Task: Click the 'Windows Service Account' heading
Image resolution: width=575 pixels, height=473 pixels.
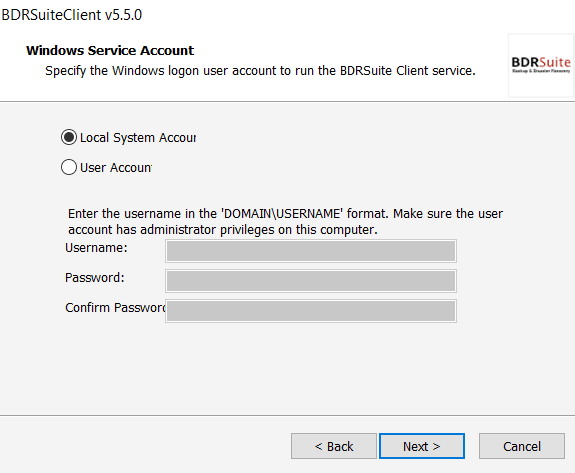Action: tap(110, 51)
